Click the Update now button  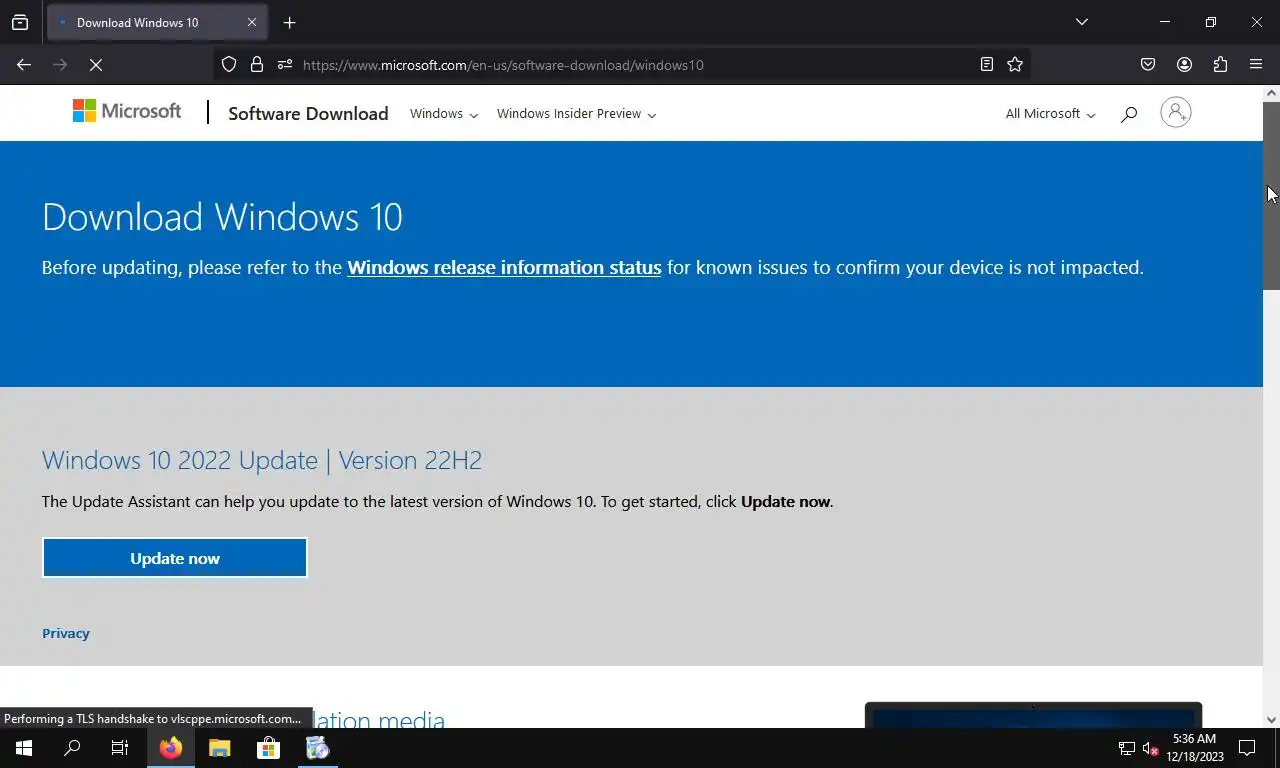coord(175,558)
